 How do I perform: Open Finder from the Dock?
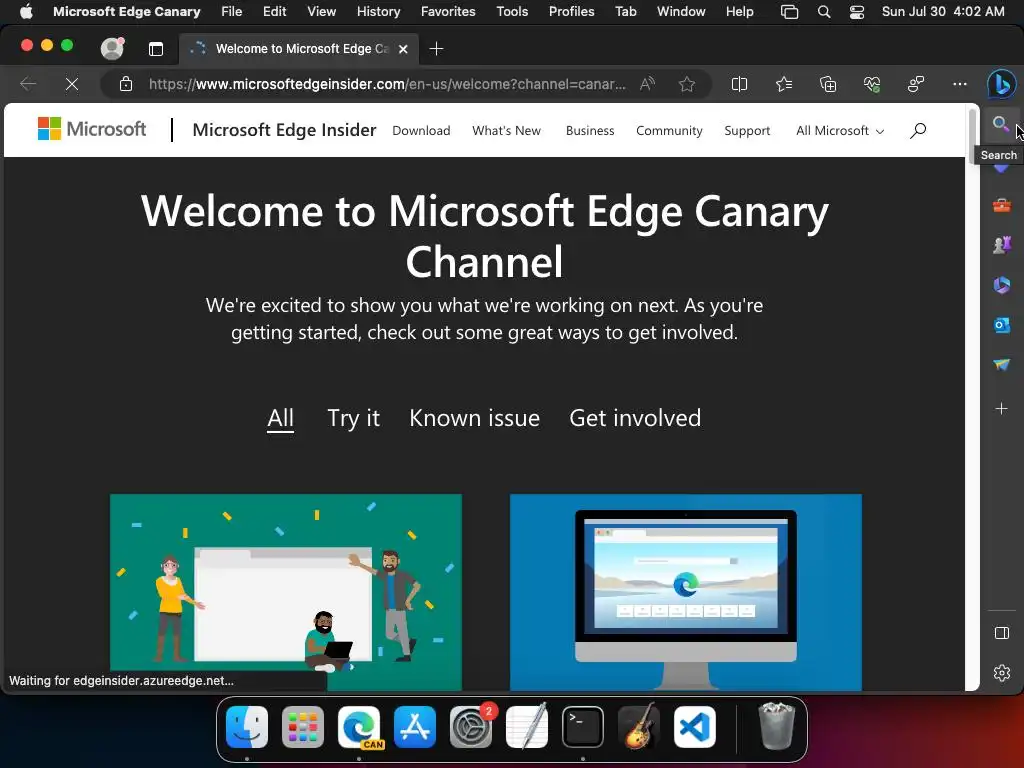click(x=247, y=727)
